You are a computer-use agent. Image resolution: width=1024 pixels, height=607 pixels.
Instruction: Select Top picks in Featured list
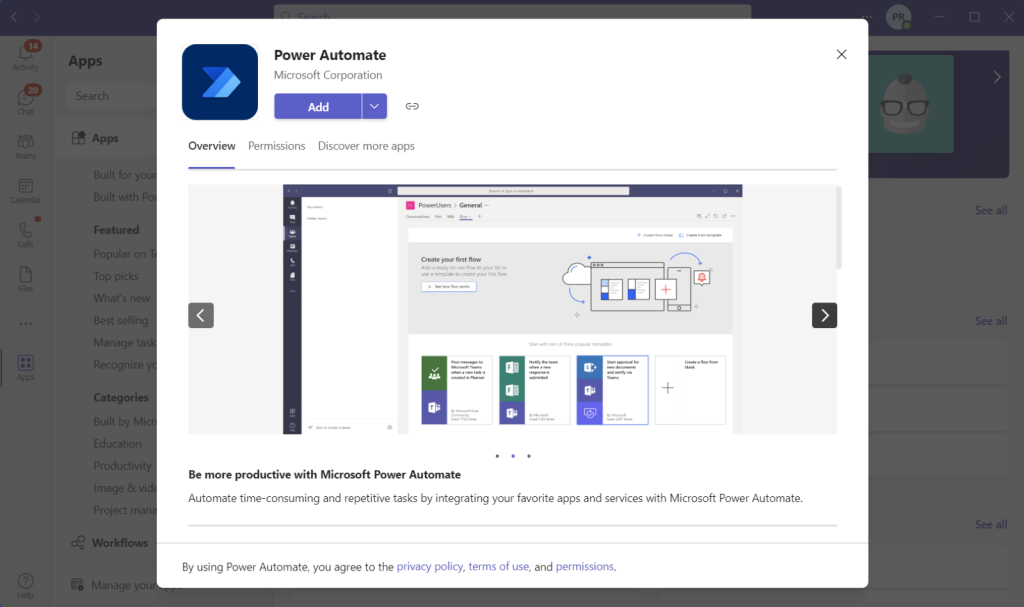point(116,276)
